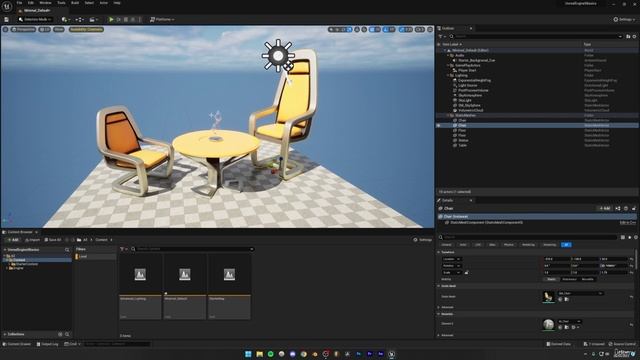Toggle property matrix grid icon in Details
The width and height of the screenshot is (640, 360).
(x=623, y=237)
